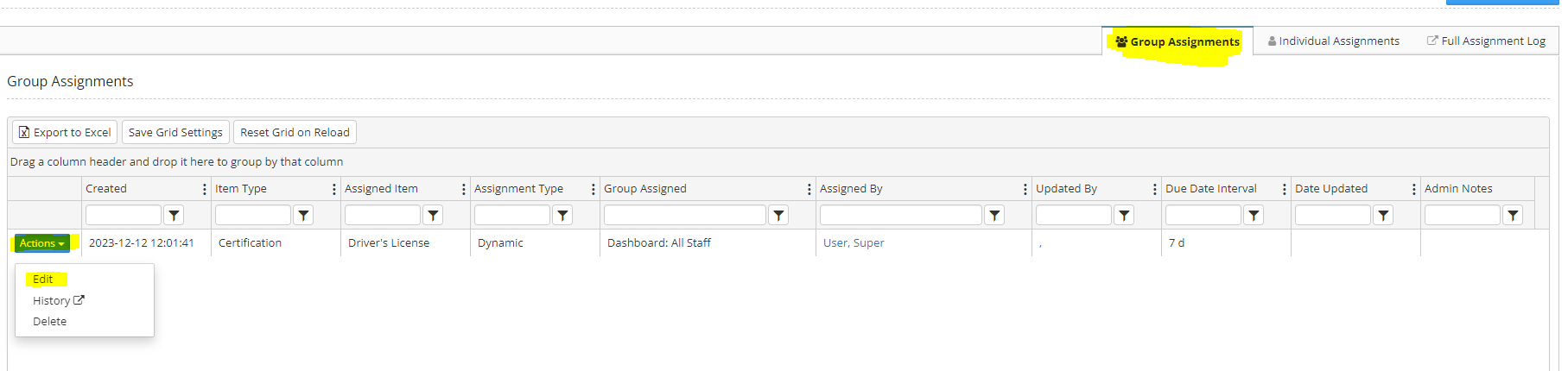Open the Assigned Item column filter funnel
The width and height of the screenshot is (1568, 371).
433,215
